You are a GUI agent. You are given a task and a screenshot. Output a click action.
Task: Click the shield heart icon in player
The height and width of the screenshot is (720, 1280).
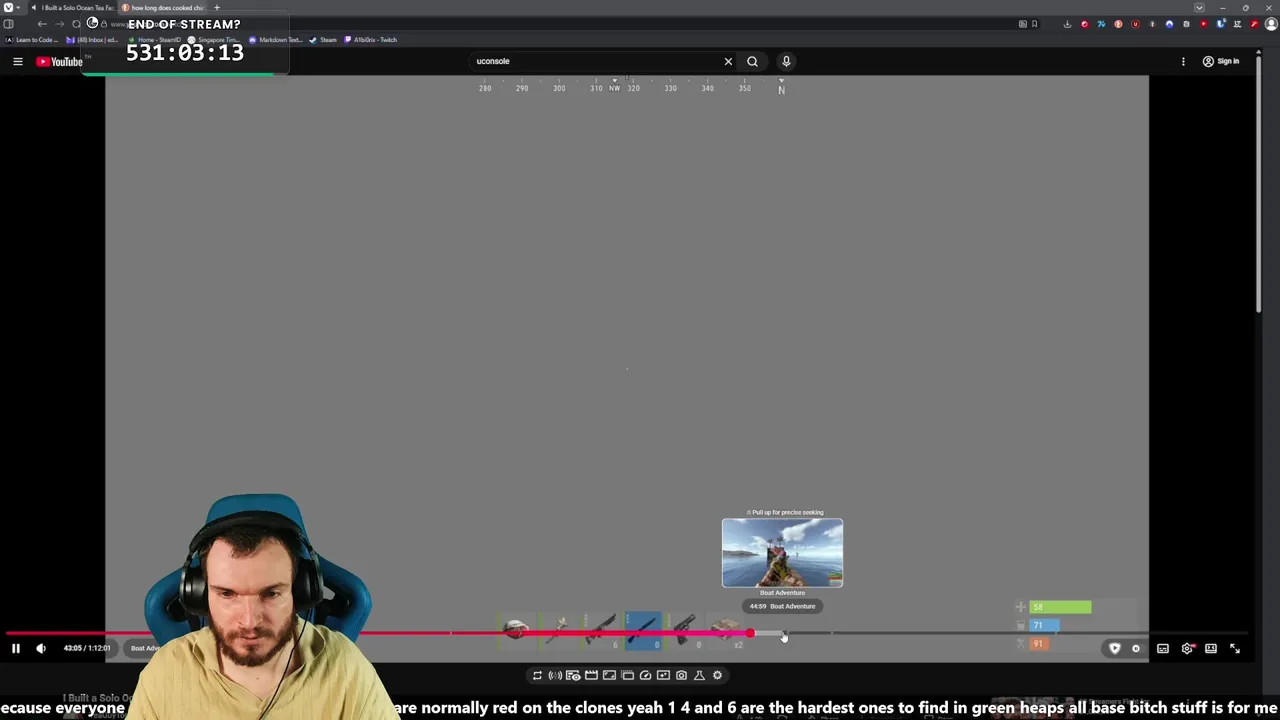1115,649
